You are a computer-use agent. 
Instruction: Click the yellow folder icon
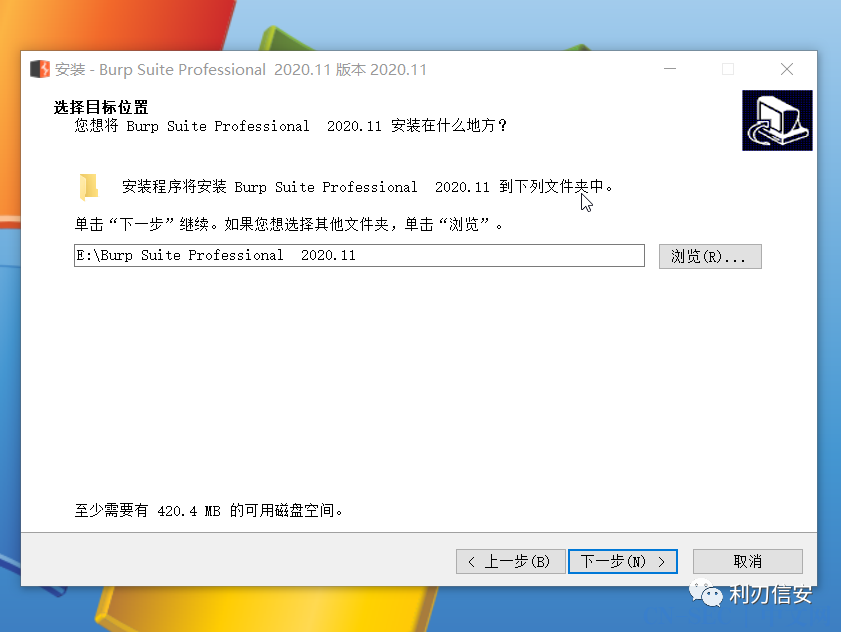coord(88,187)
